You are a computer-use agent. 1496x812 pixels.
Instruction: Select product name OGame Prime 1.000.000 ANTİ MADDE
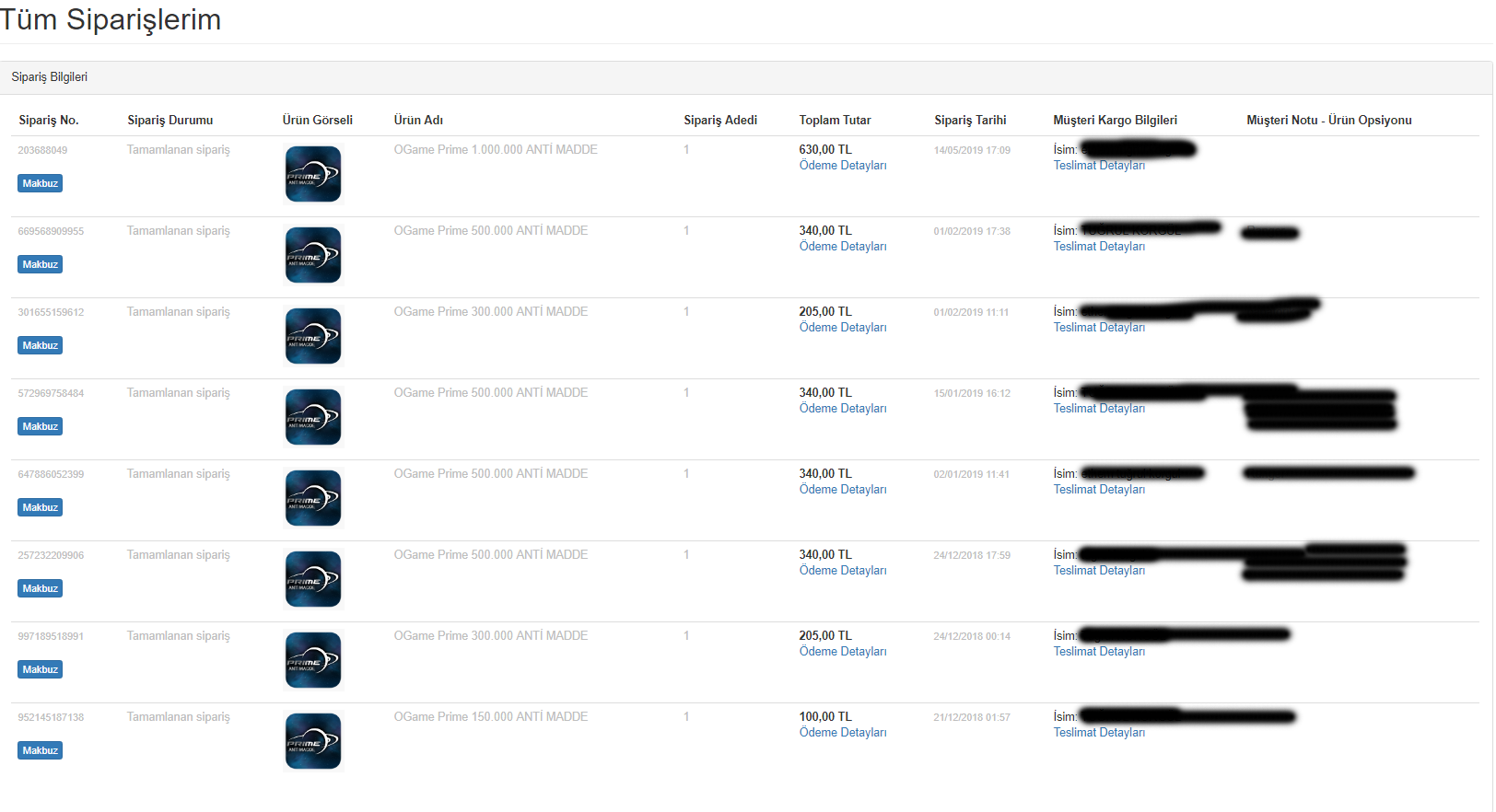coord(496,150)
